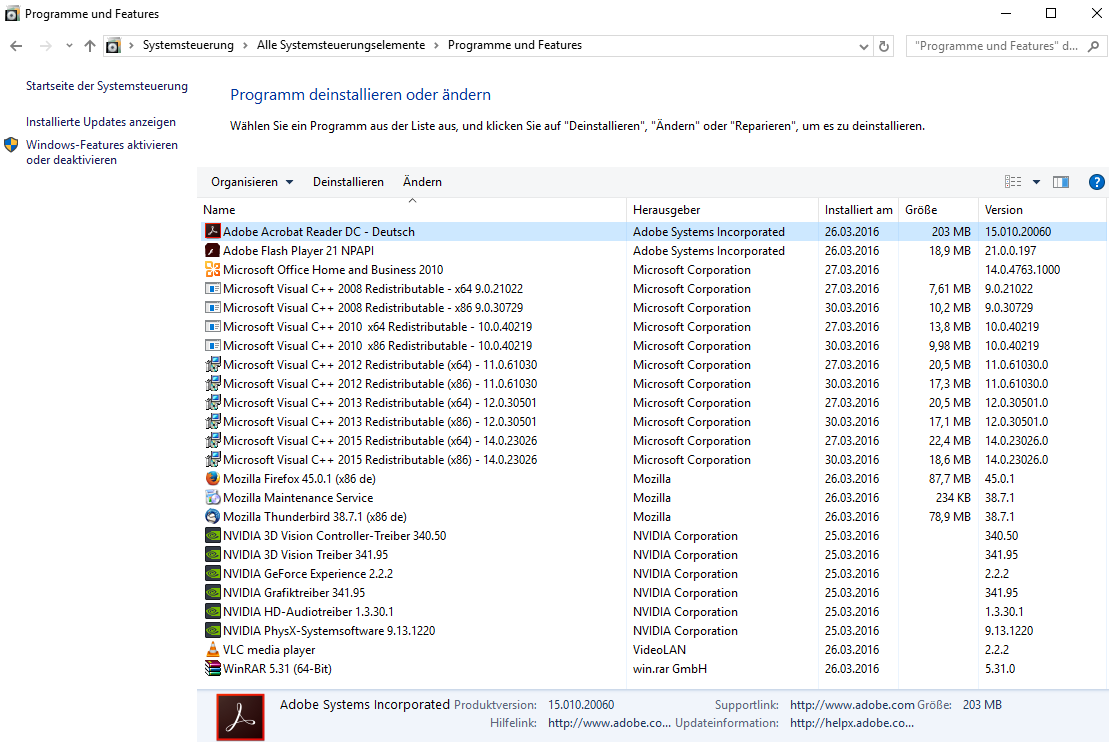Click version 14.0.4763.1000 cell
The width and height of the screenshot is (1109, 742).
point(1022,269)
